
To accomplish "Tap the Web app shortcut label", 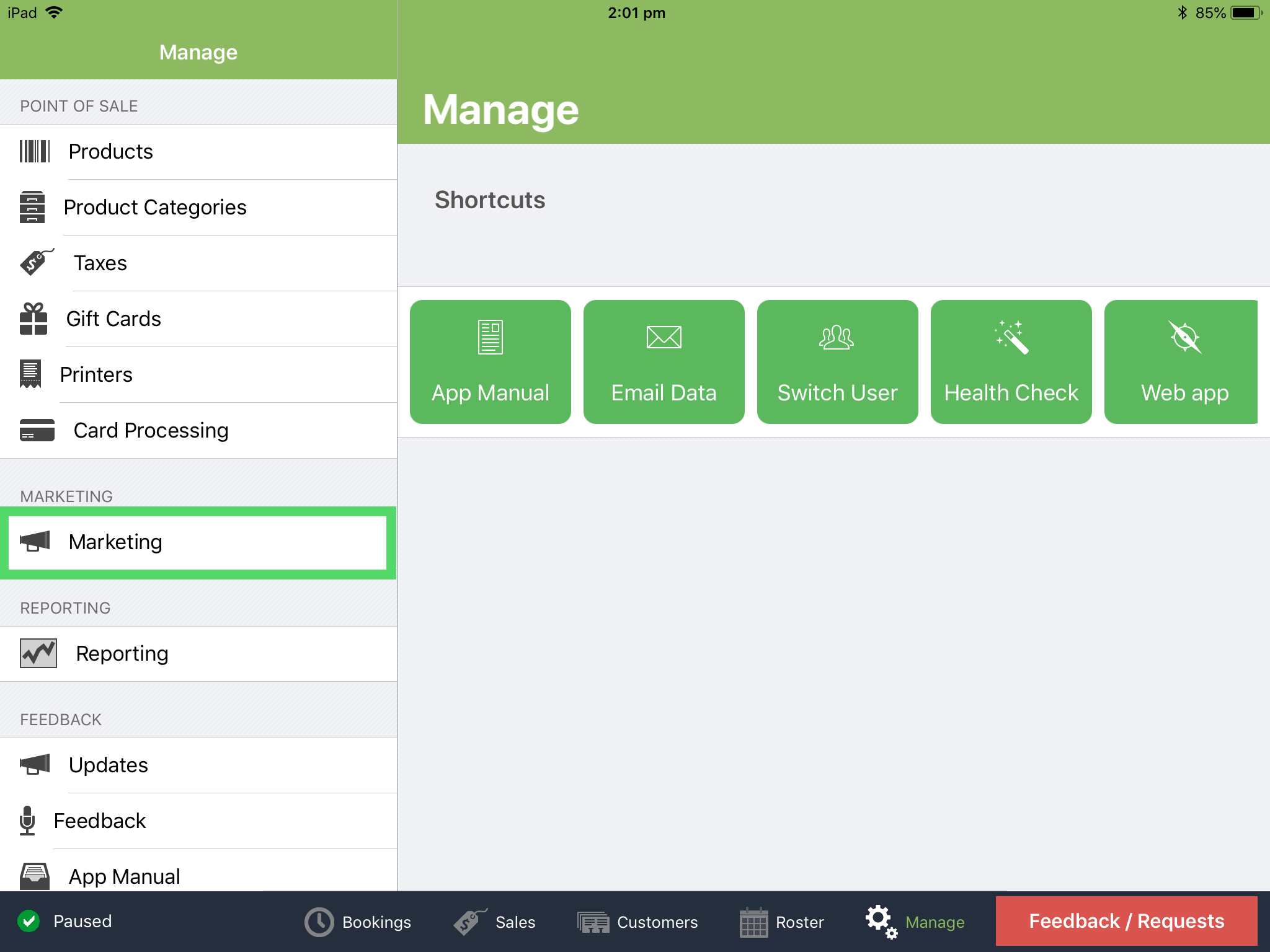I will click(1185, 393).
